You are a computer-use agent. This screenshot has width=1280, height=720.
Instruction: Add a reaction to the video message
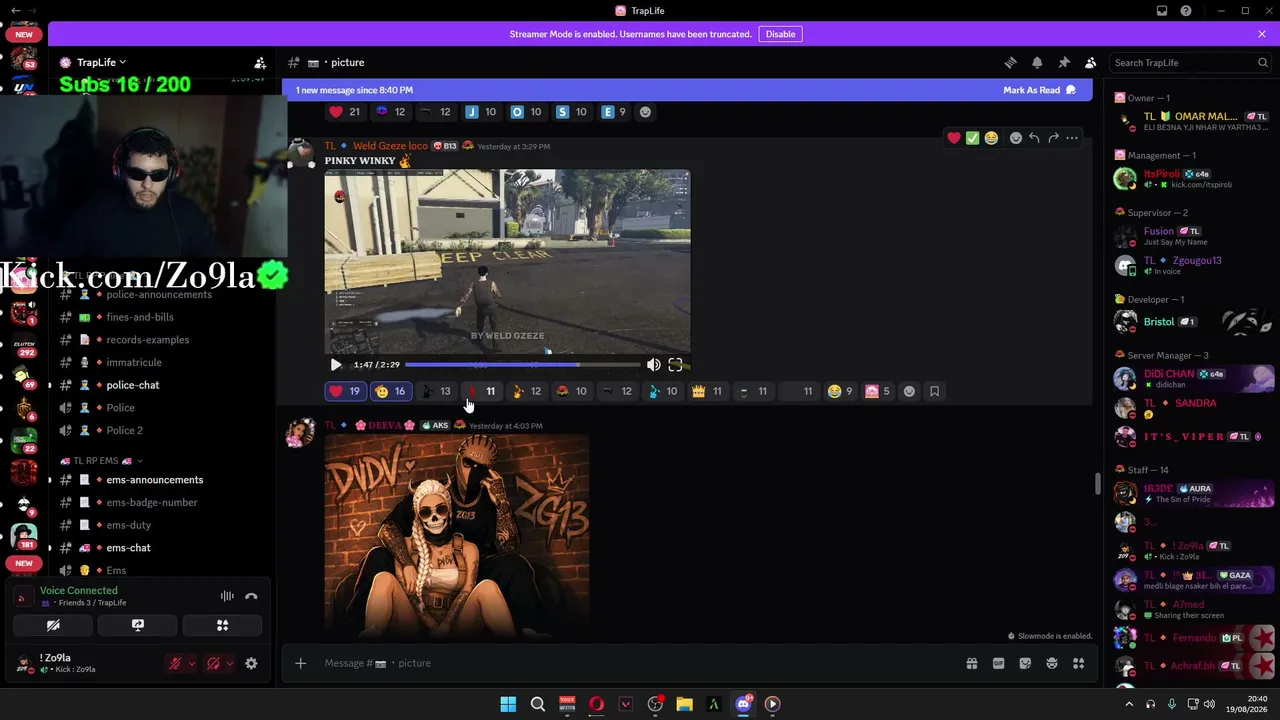[909, 391]
